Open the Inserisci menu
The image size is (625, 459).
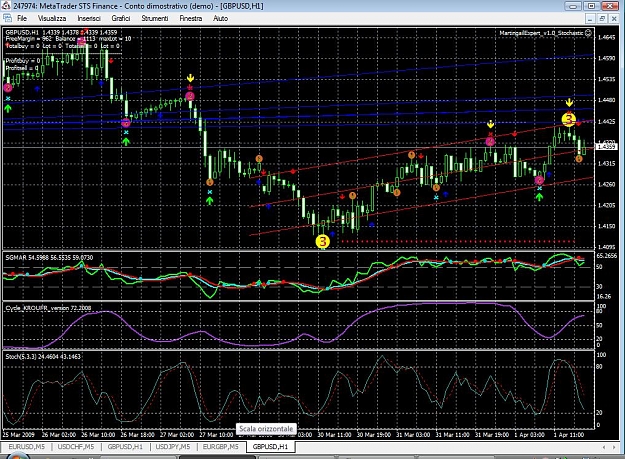coord(89,18)
